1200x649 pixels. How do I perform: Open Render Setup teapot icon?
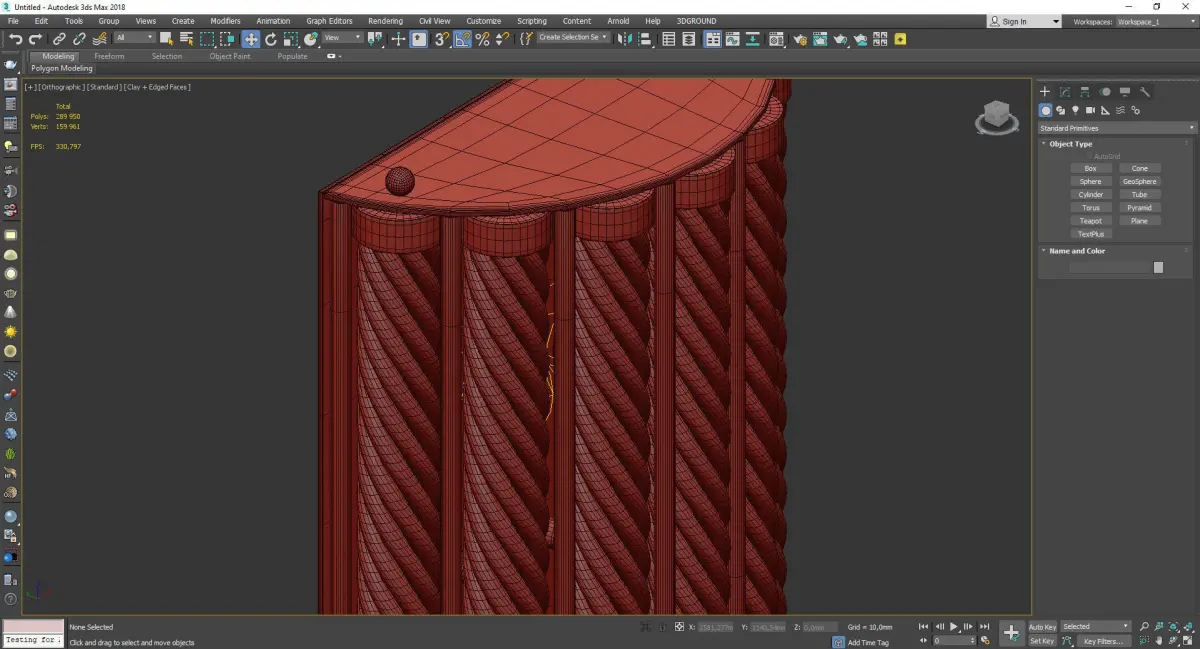point(800,39)
